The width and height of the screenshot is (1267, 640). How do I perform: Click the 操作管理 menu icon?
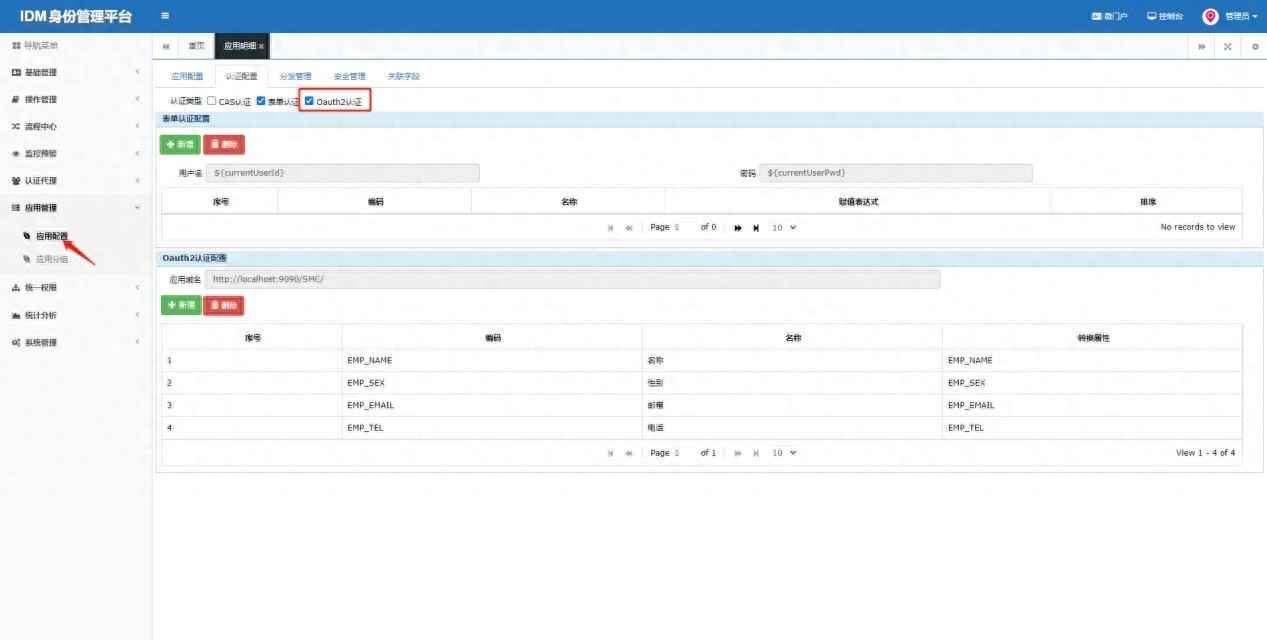point(16,99)
